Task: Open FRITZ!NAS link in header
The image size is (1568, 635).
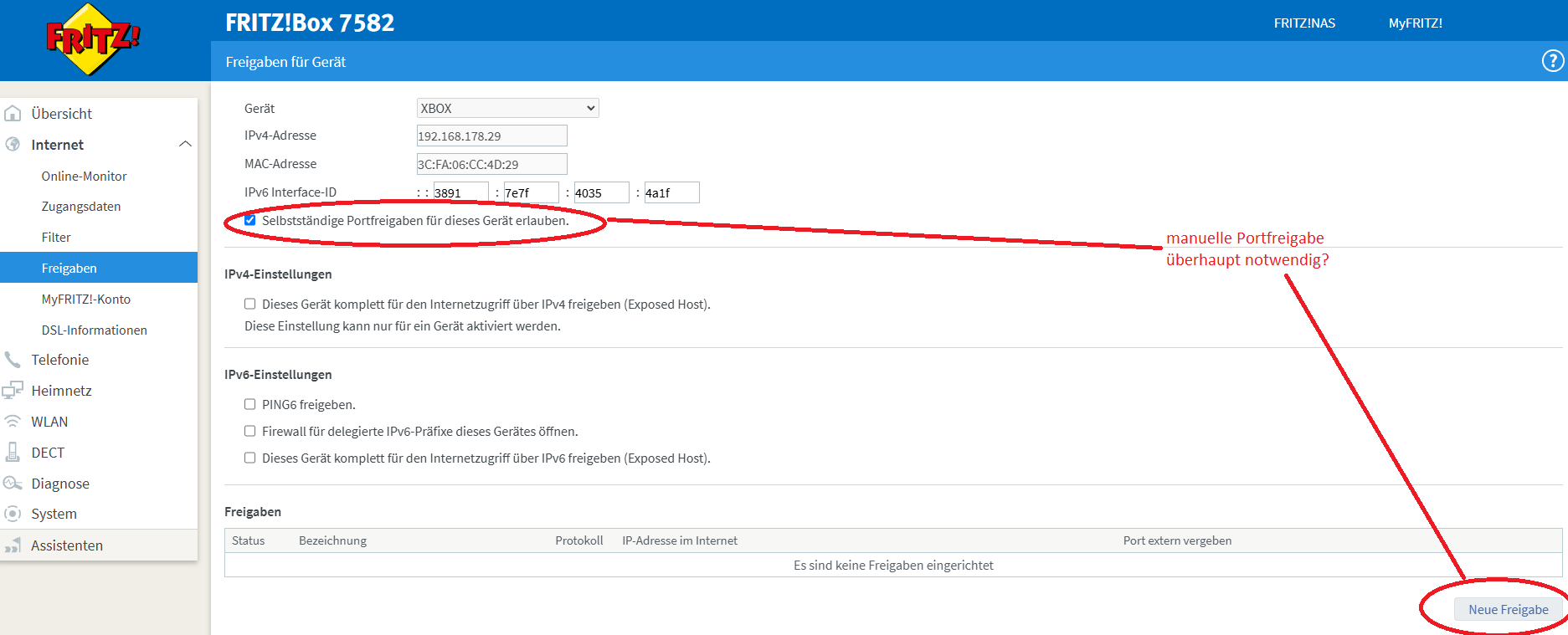Action: [1304, 23]
